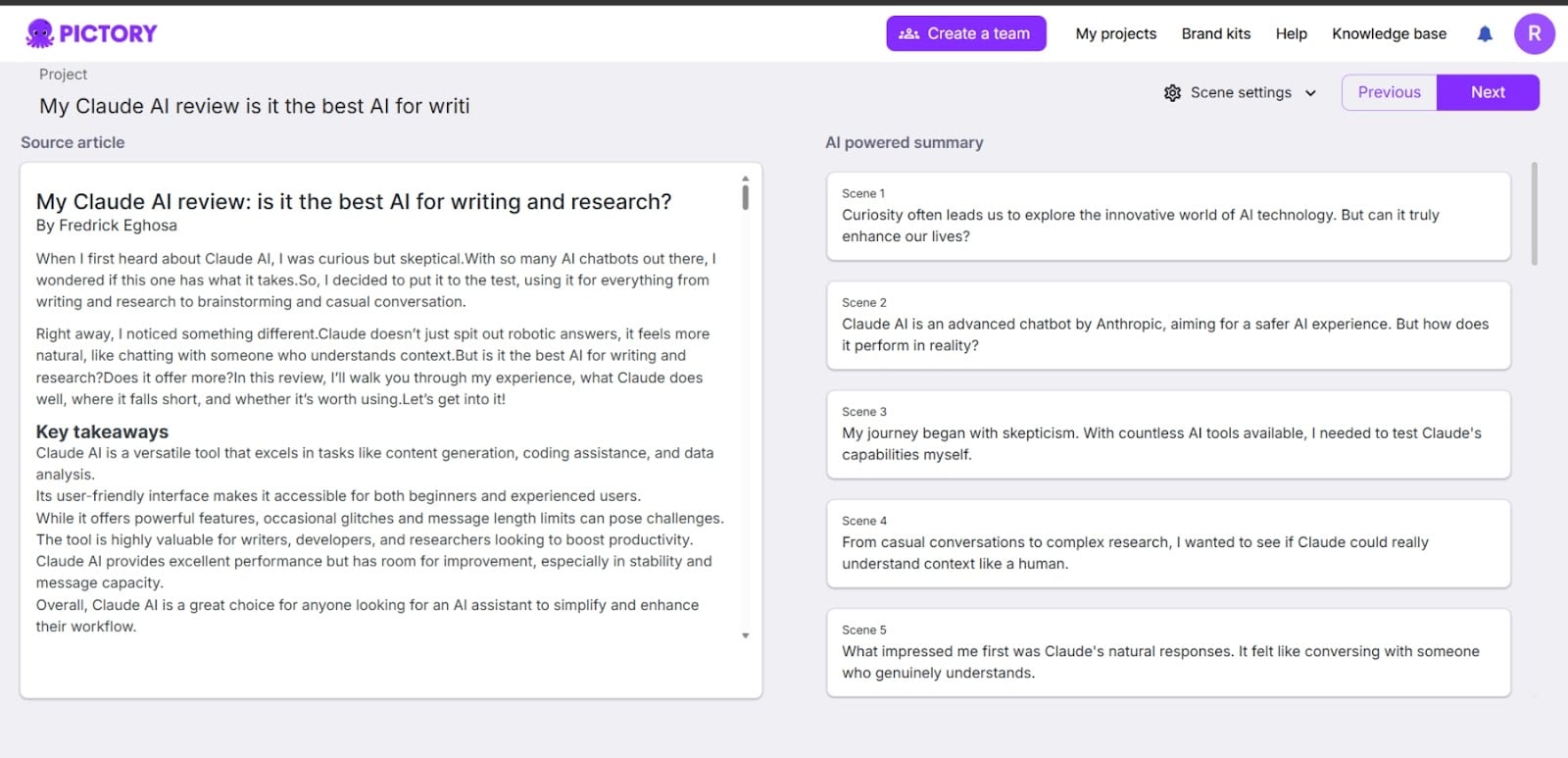Select the Scene 3 summary card

pyautogui.click(x=1168, y=434)
